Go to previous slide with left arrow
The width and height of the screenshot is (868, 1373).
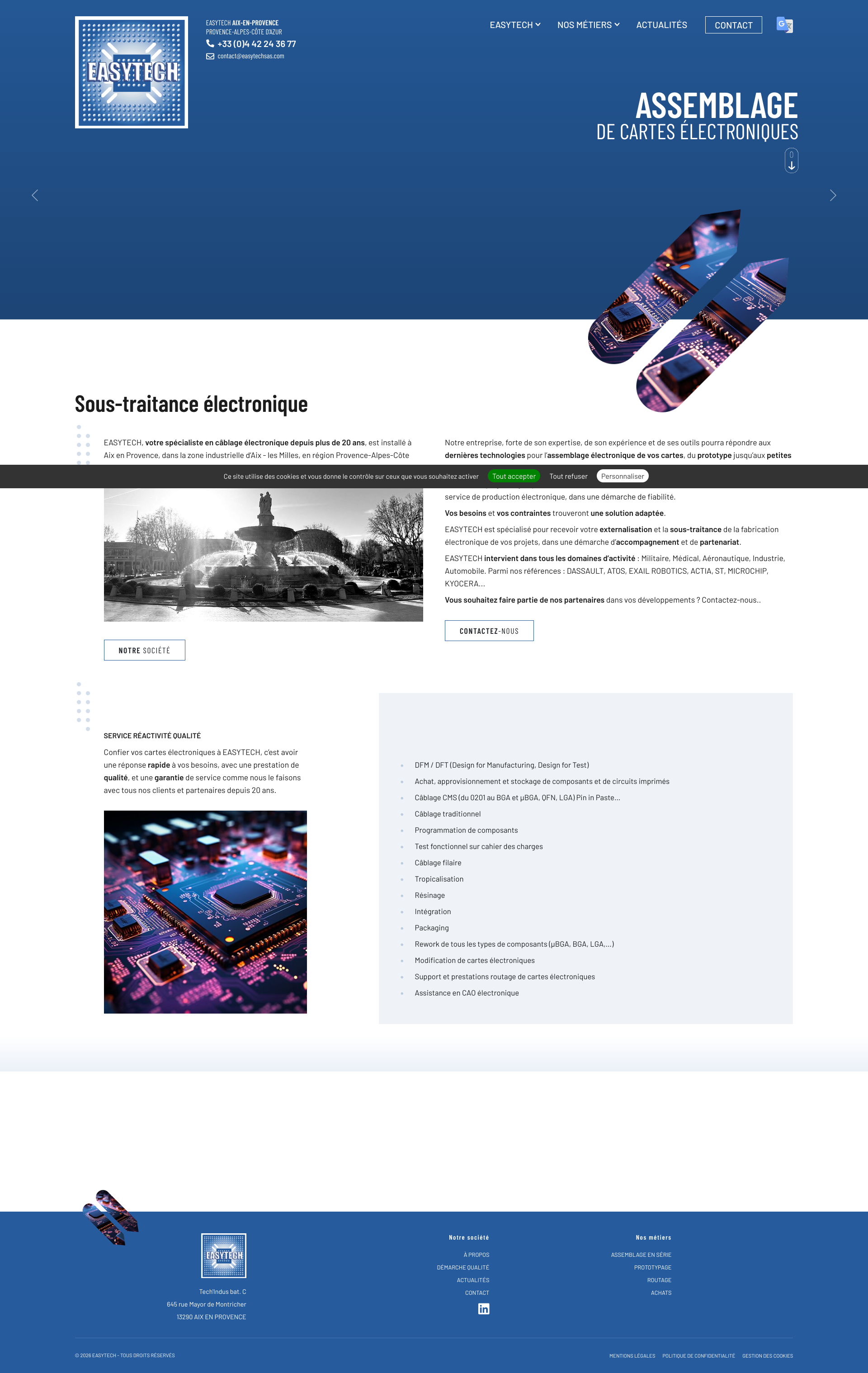click(x=35, y=196)
